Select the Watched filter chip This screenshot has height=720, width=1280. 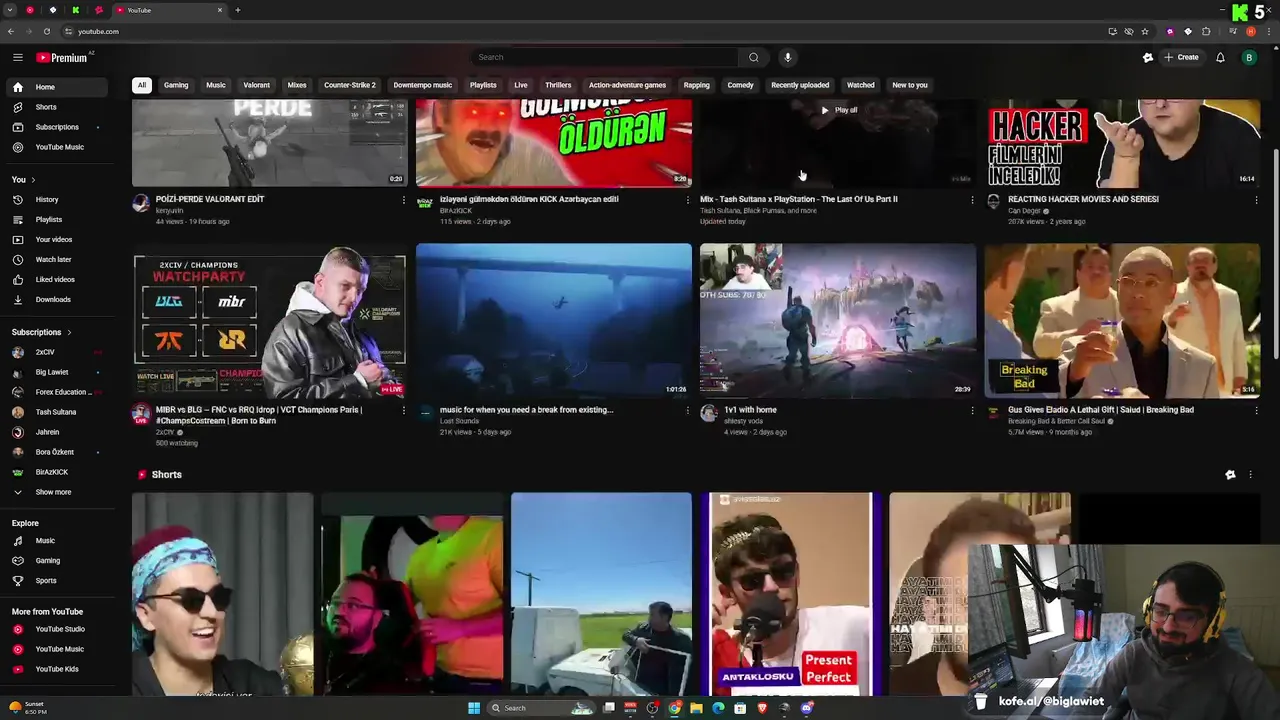(x=861, y=85)
